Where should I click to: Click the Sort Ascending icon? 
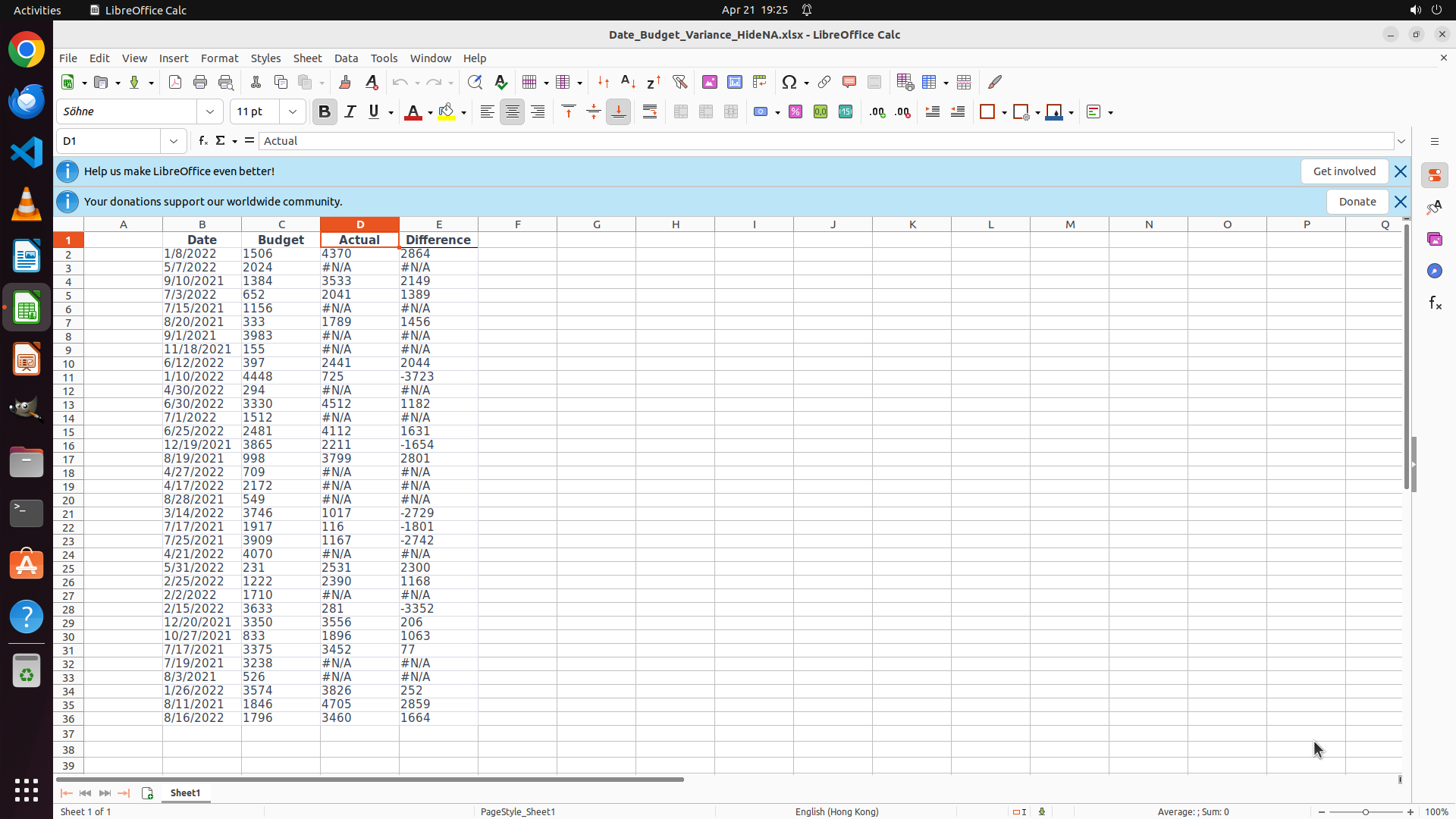(x=628, y=82)
